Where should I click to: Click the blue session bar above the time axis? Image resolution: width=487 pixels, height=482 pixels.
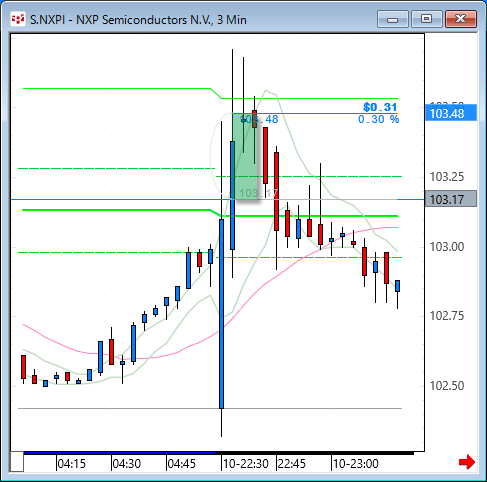tap(120, 453)
